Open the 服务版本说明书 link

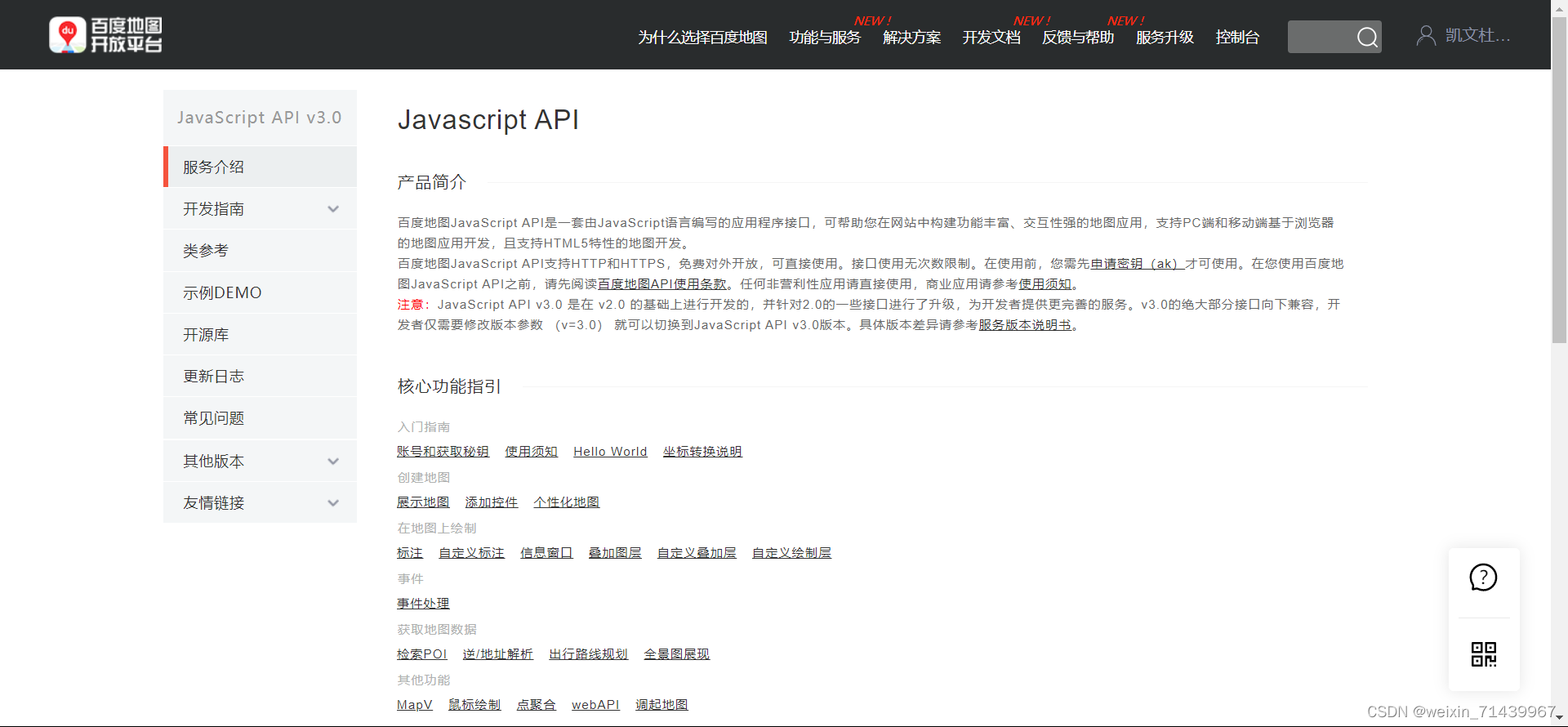(x=1025, y=325)
